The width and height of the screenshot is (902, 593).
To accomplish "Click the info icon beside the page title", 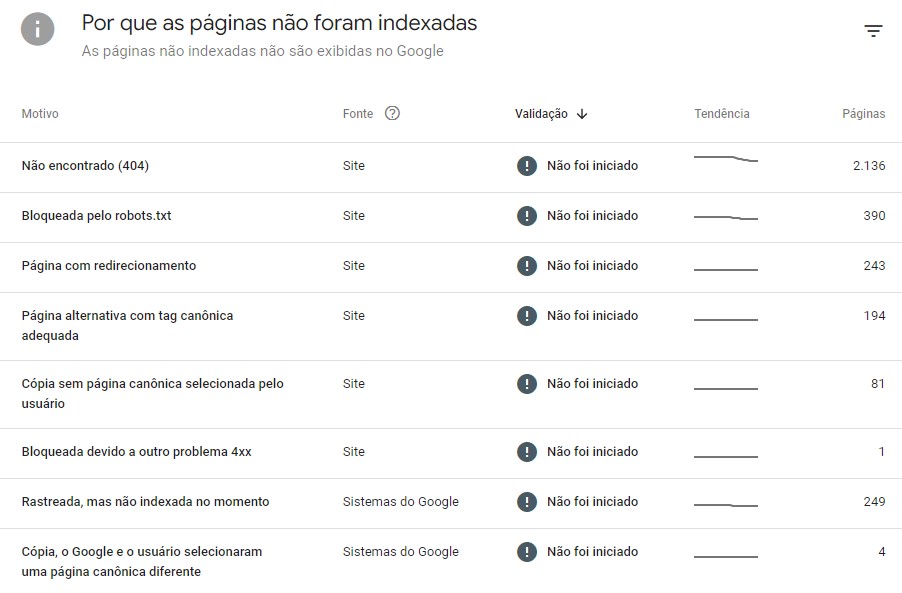I will pos(37,29).
